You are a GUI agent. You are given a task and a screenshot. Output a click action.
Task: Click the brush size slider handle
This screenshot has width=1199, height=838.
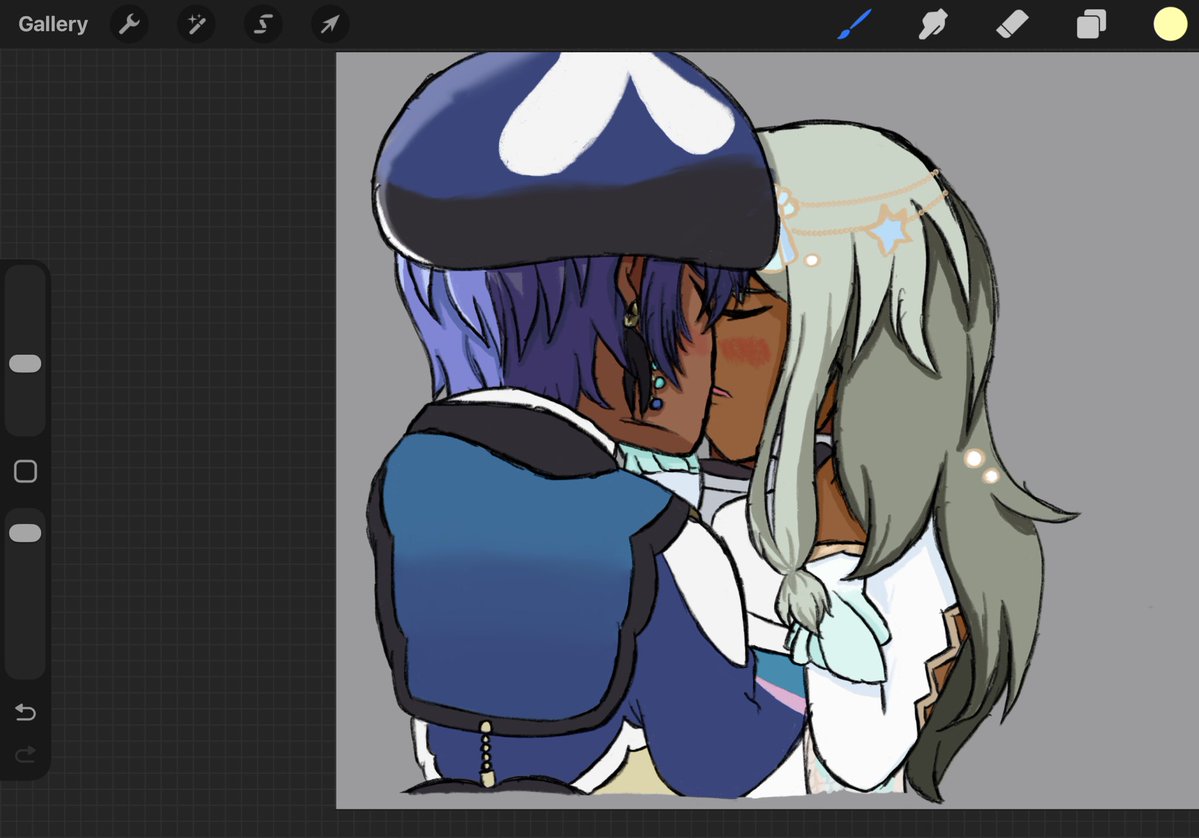tap(25, 364)
